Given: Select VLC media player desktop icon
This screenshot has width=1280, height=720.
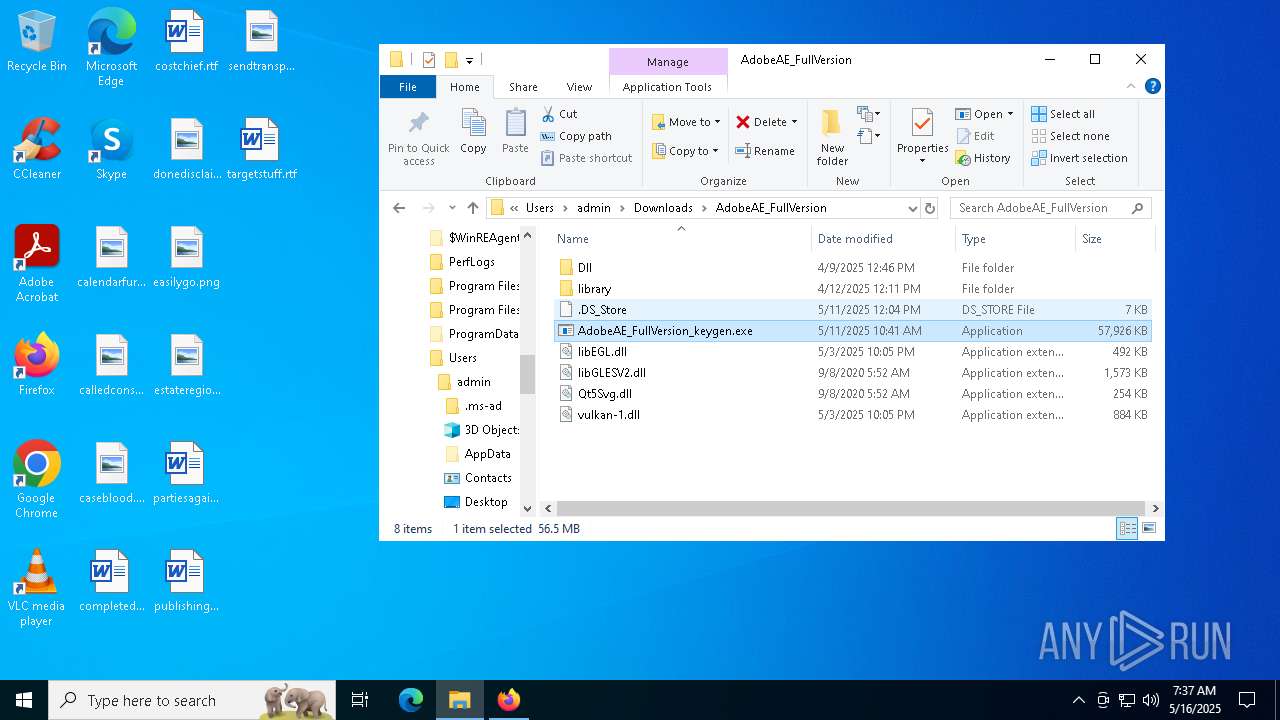Looking at the screenshot, I should tap(37, 588).
